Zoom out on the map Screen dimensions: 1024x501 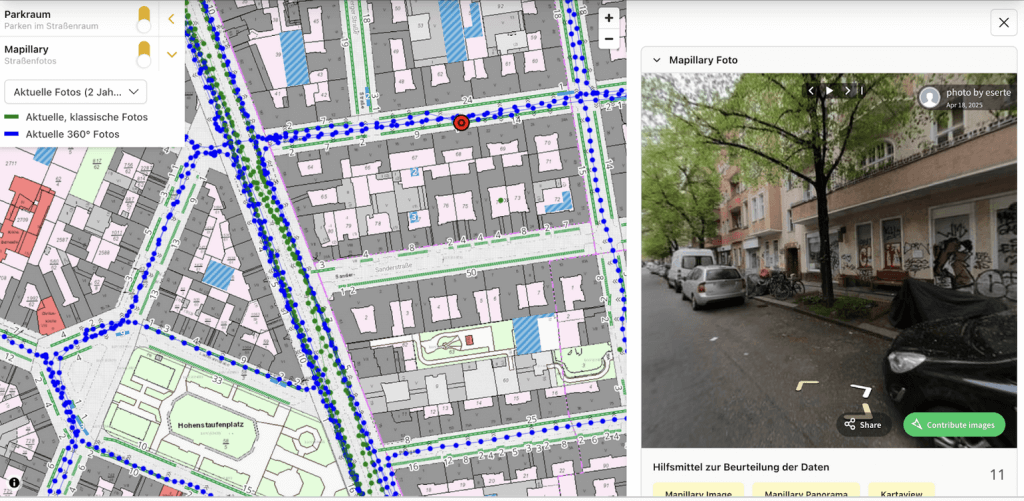[609, 40]
